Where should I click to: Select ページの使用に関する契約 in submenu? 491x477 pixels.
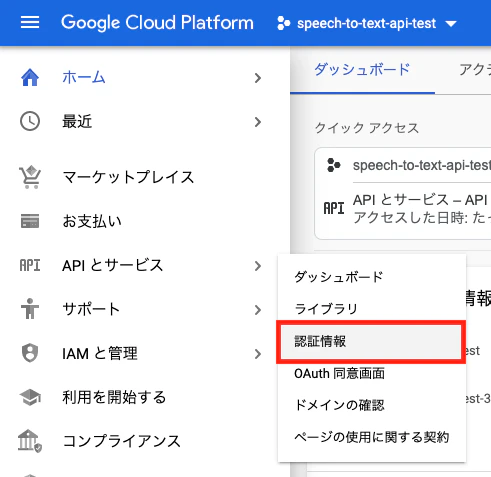(371, 437)
